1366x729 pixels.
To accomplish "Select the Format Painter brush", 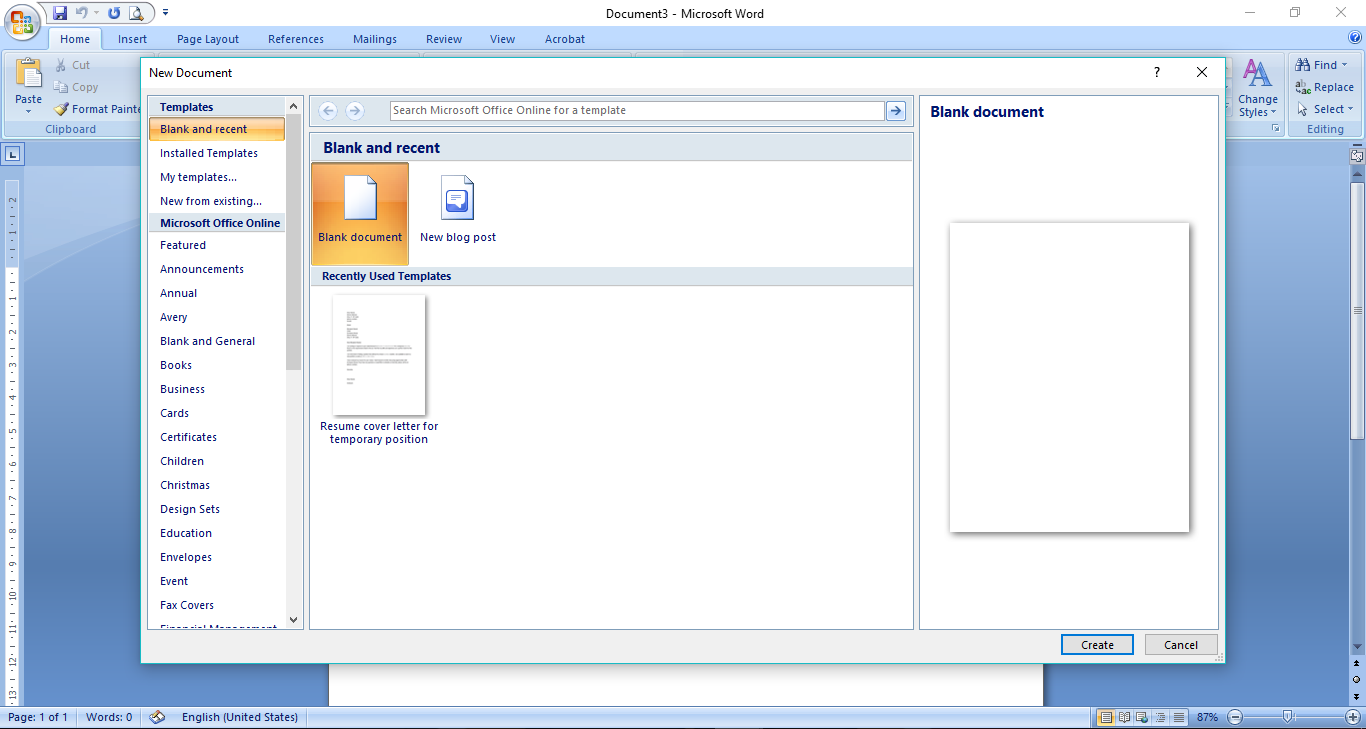I will pos(60,109).
